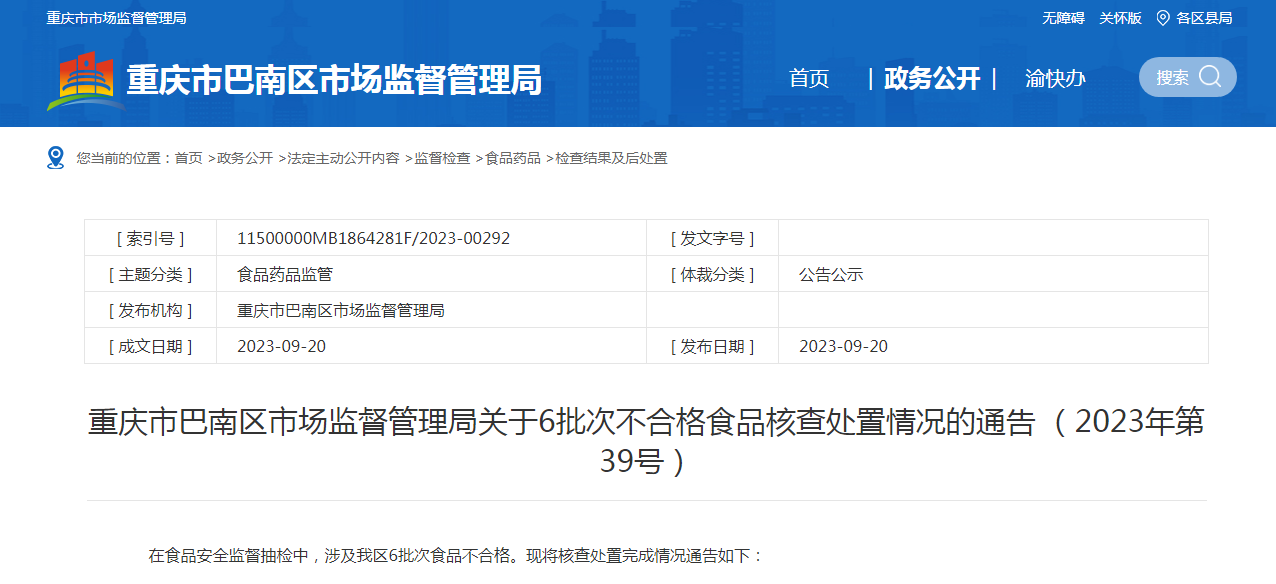The height and width of the screenshot is (584, 1276).
Task: Go to breadcrumb 检查结果及后处置
Action: 611,158
